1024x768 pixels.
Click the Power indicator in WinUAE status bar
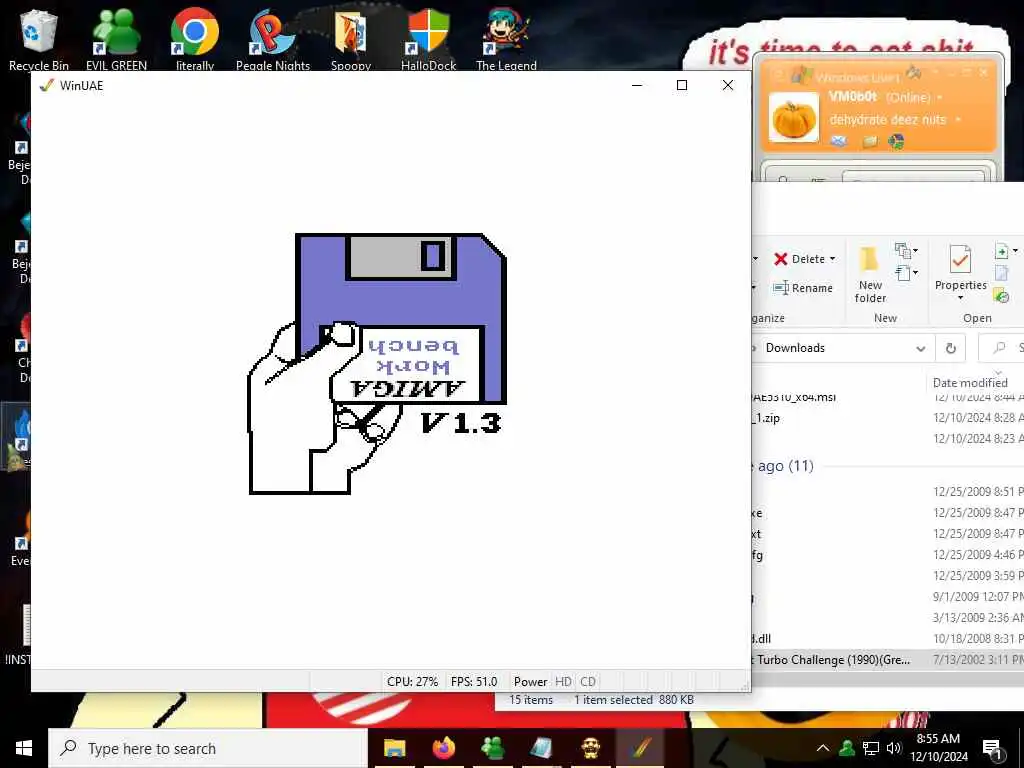(530, 682)
